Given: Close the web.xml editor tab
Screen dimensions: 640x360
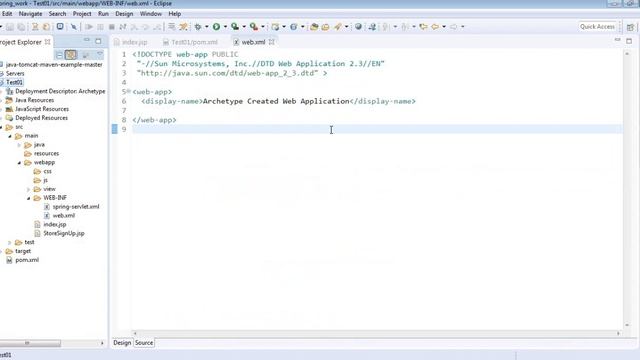Looking at the screenshot, I should [x=271, y=42].
